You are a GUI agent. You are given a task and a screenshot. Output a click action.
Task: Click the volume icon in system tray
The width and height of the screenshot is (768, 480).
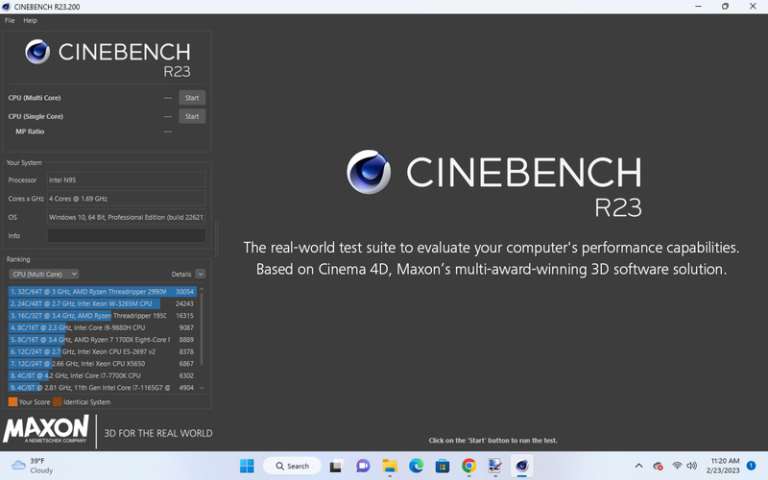(x=692, y=466)
